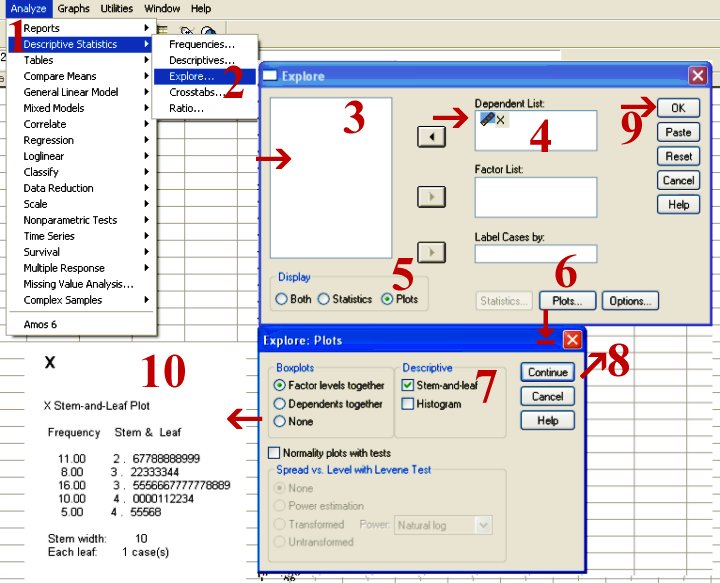Expand the General Linear Model submenu
Image resolution: width=720 pixels, height=583 pixels.
81,92
